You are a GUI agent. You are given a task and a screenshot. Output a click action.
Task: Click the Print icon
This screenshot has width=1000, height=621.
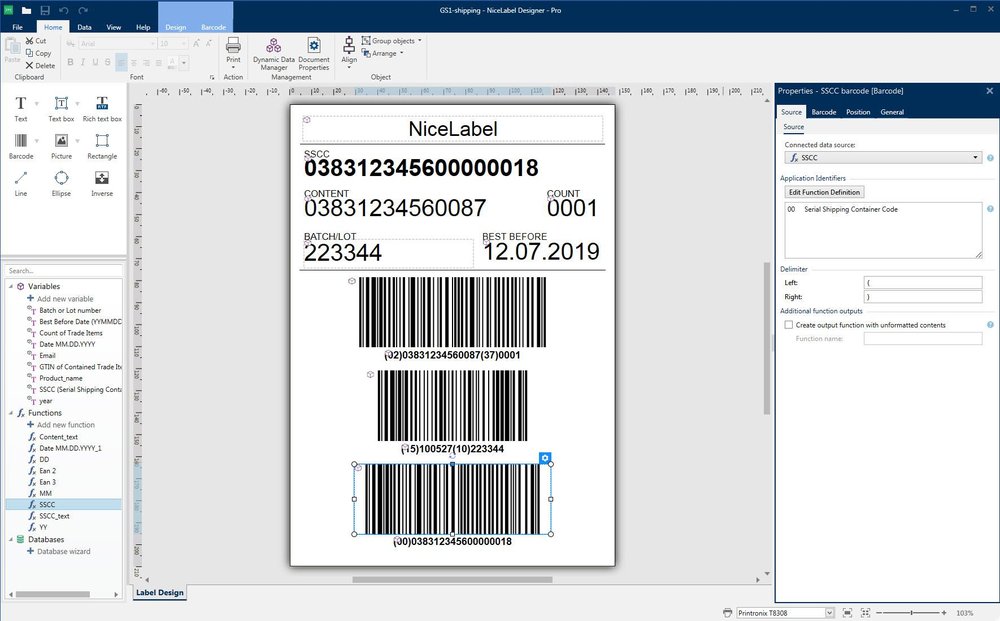pos(233,47)
